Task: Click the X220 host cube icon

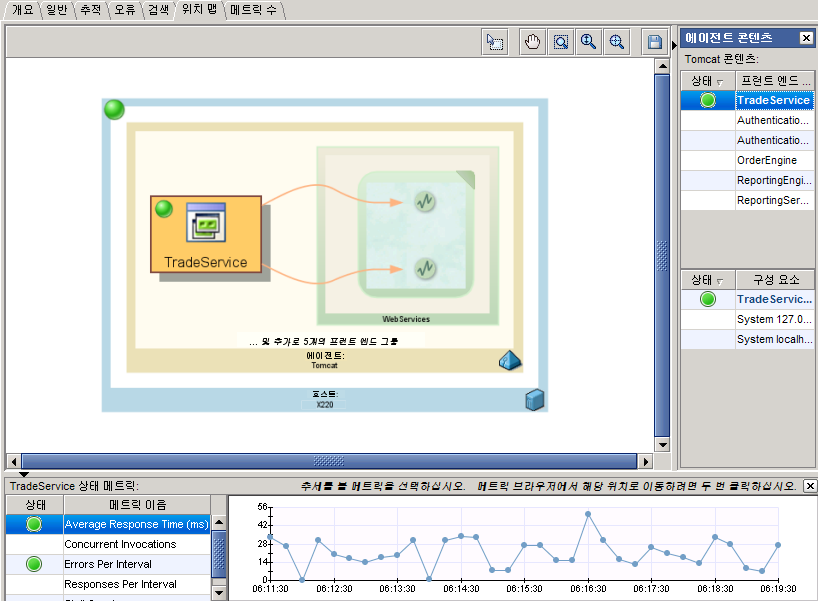Action: pyautogui.click(x=535, y=401)
